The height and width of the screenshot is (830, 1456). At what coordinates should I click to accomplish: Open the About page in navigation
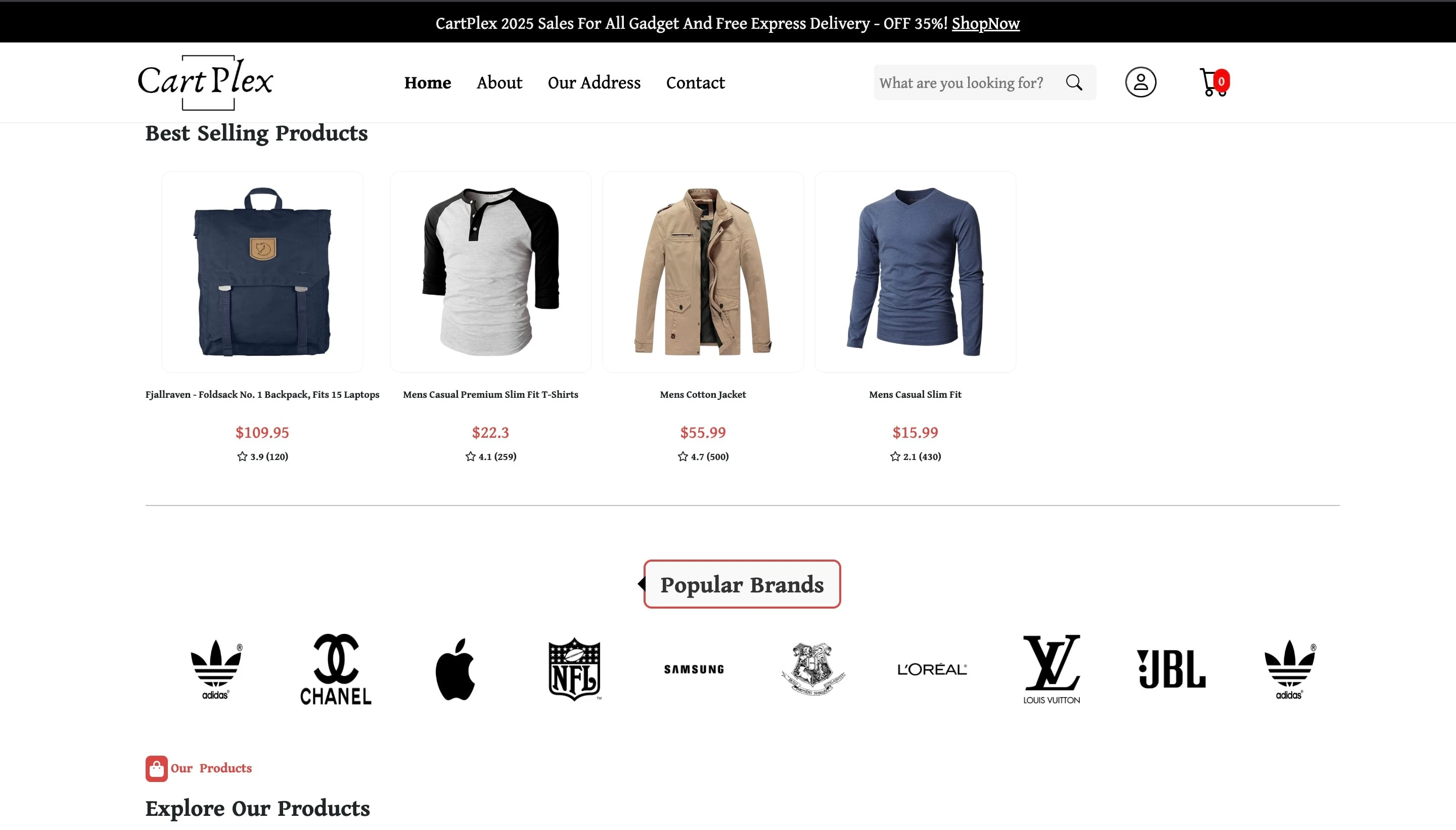click(499, 83)
